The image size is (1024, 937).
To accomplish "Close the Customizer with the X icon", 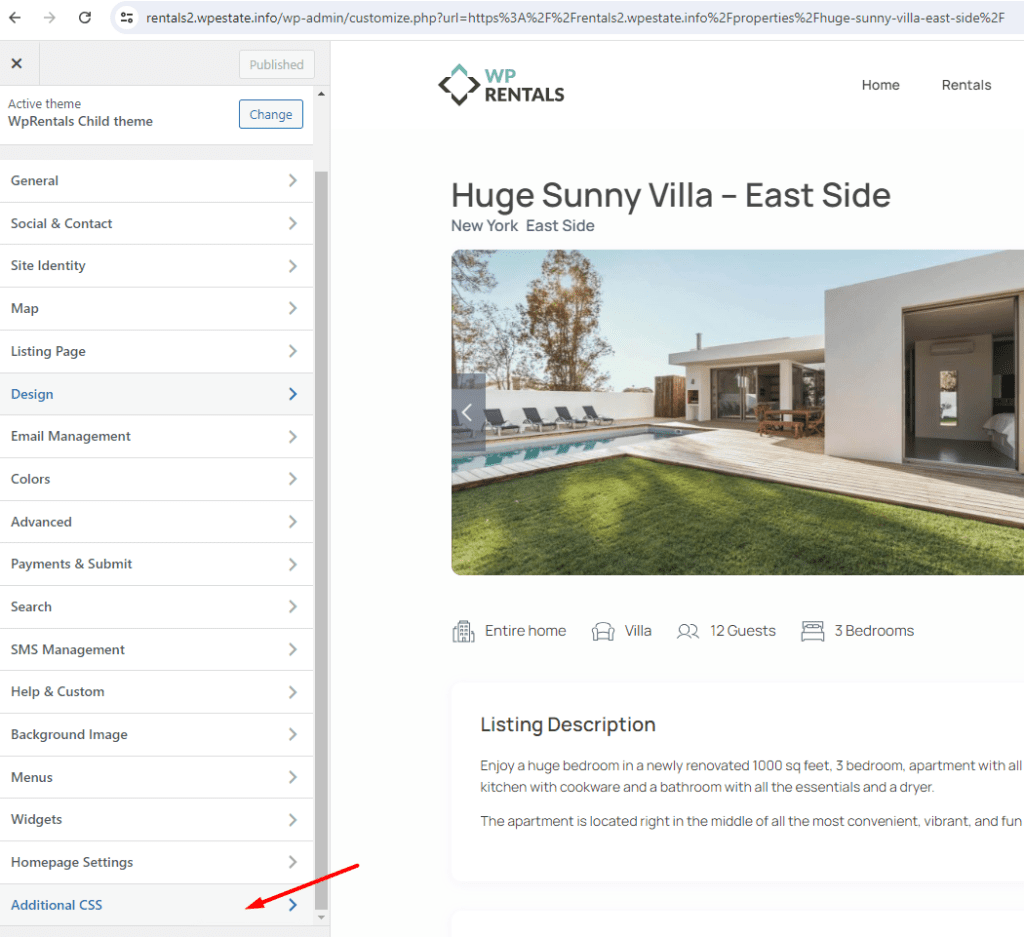I will 17,63.
